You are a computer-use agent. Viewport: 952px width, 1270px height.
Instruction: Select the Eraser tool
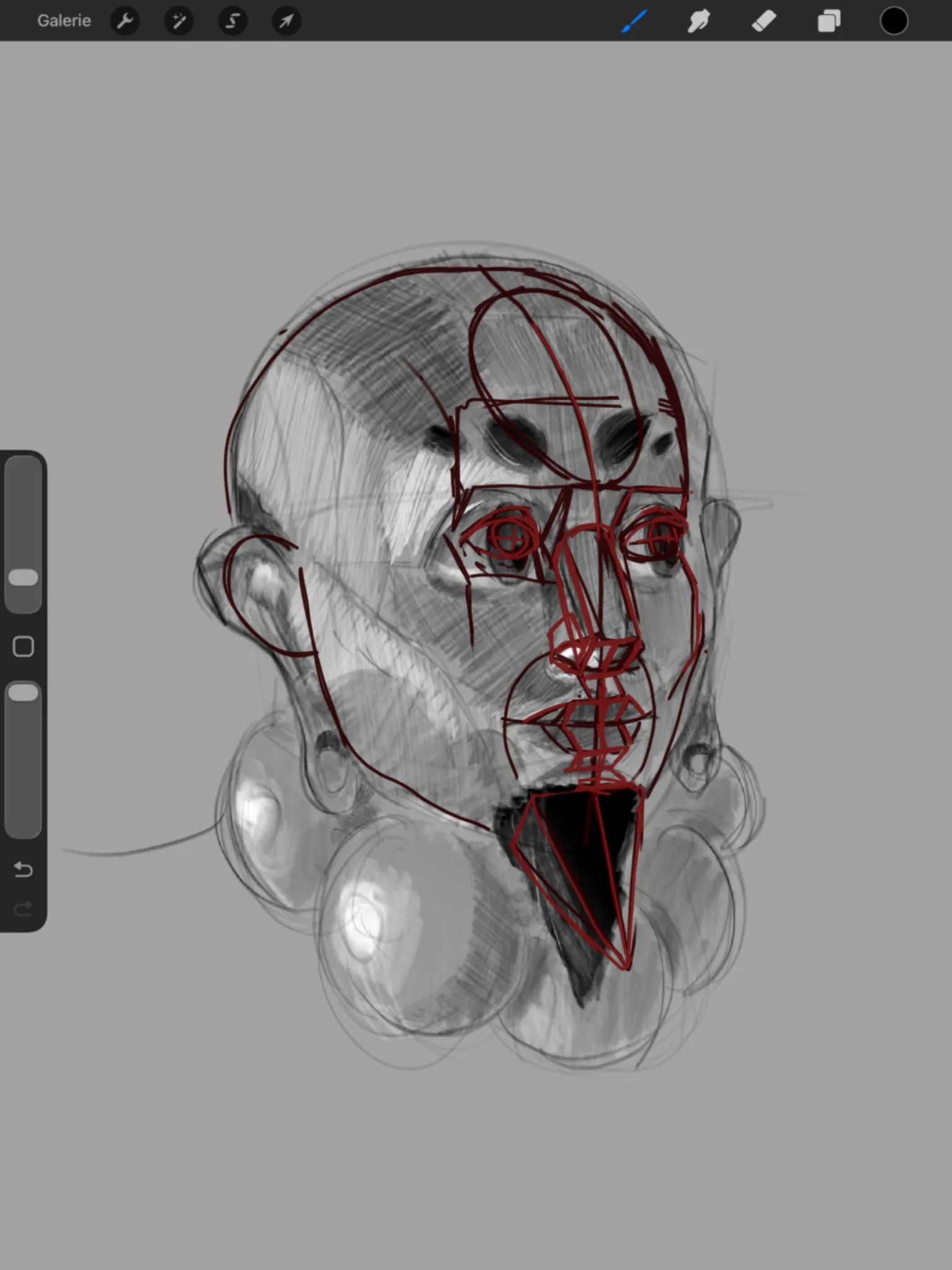(764, 21)
